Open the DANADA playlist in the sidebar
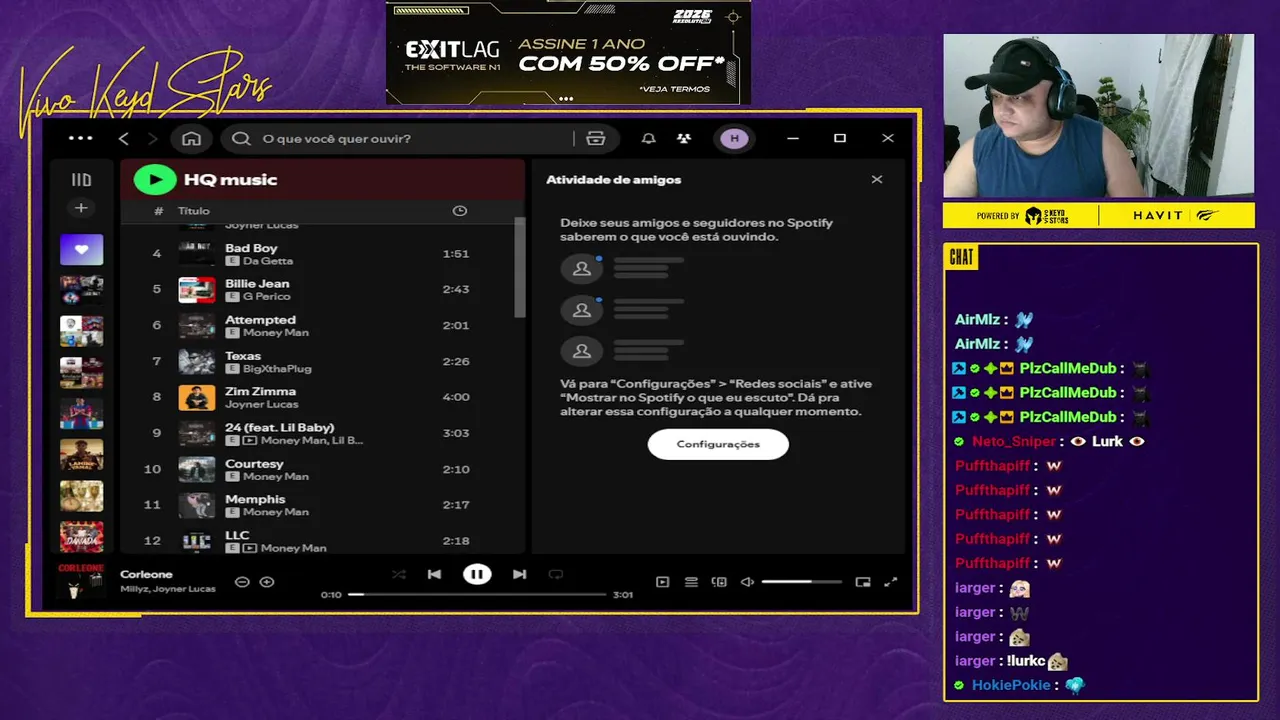The height and width of the screenshot is (720, 1280). (81, 537)
